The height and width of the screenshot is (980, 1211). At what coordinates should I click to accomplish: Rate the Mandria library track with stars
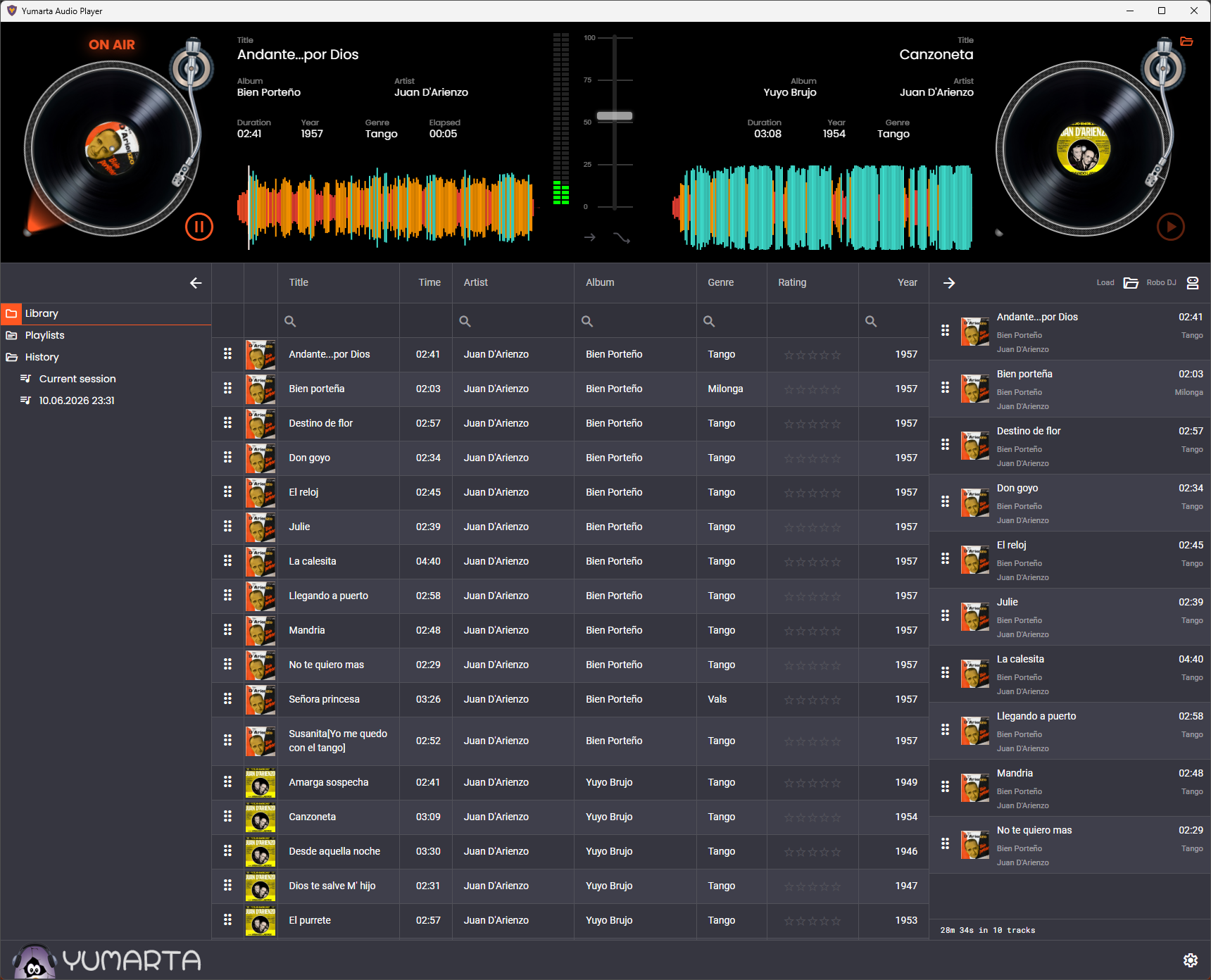812,631
